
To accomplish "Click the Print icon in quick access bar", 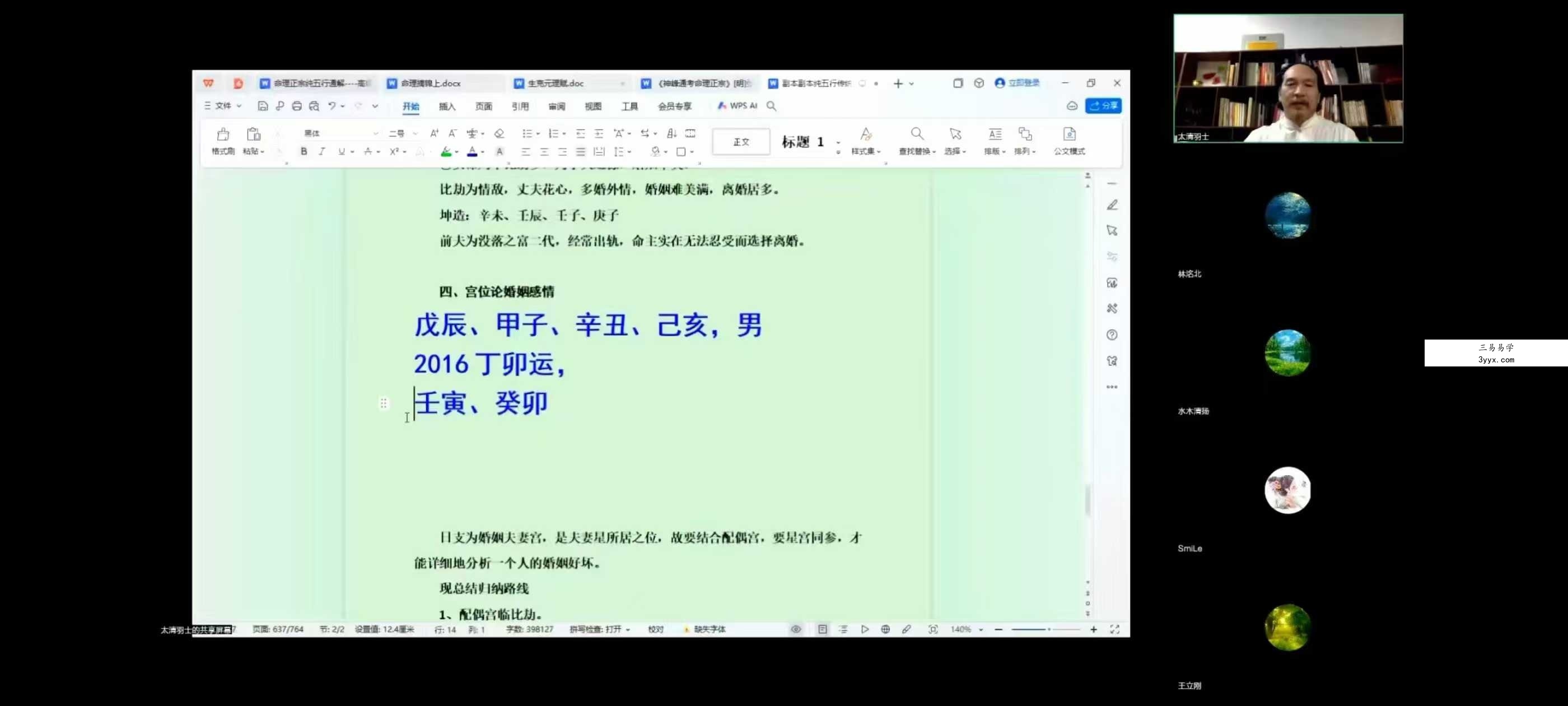I will tap(296, 106).
